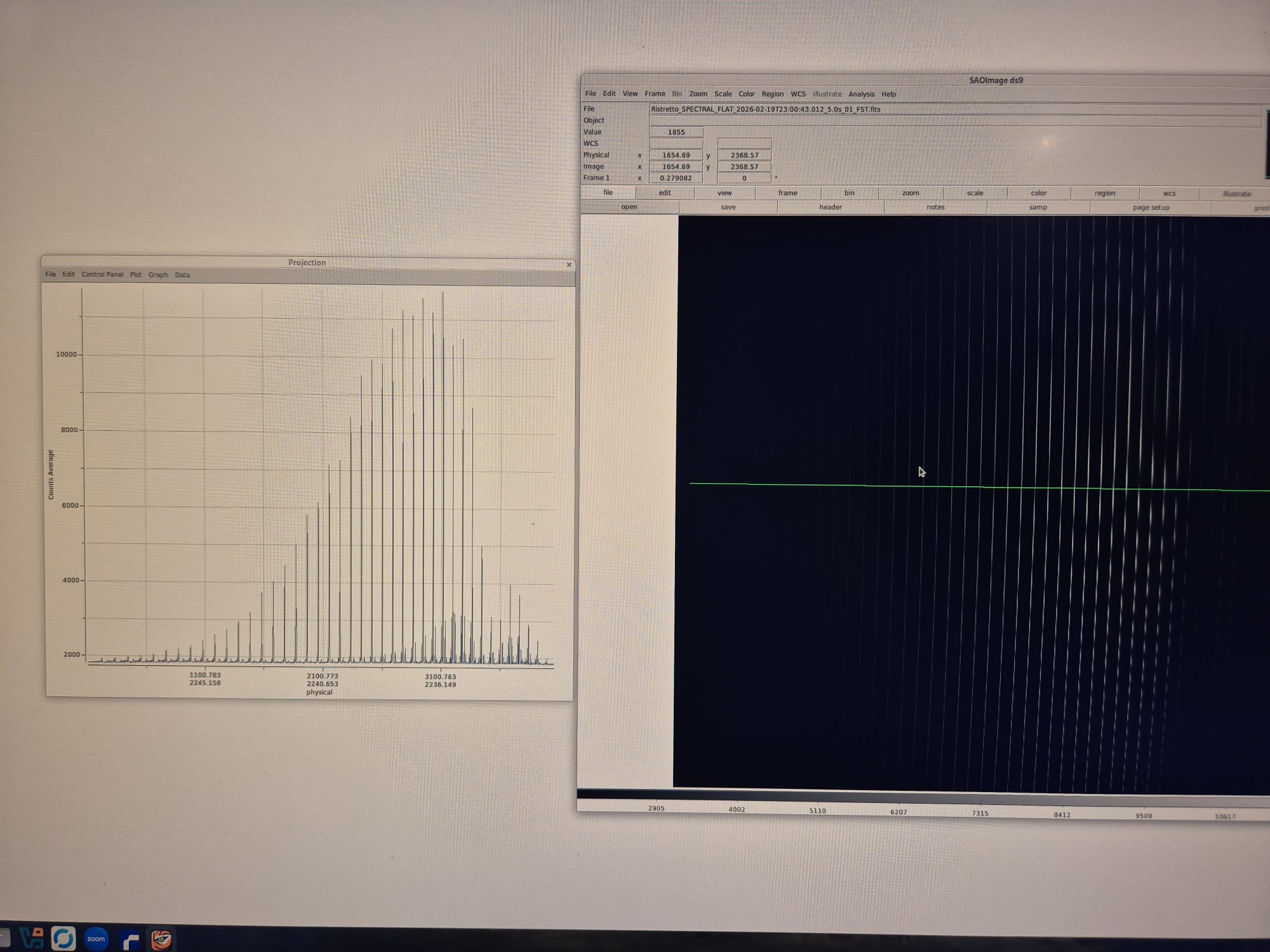1270x952 pixels.
Task: Open Graph menu in Projection window
Action: tap(158, 275)
